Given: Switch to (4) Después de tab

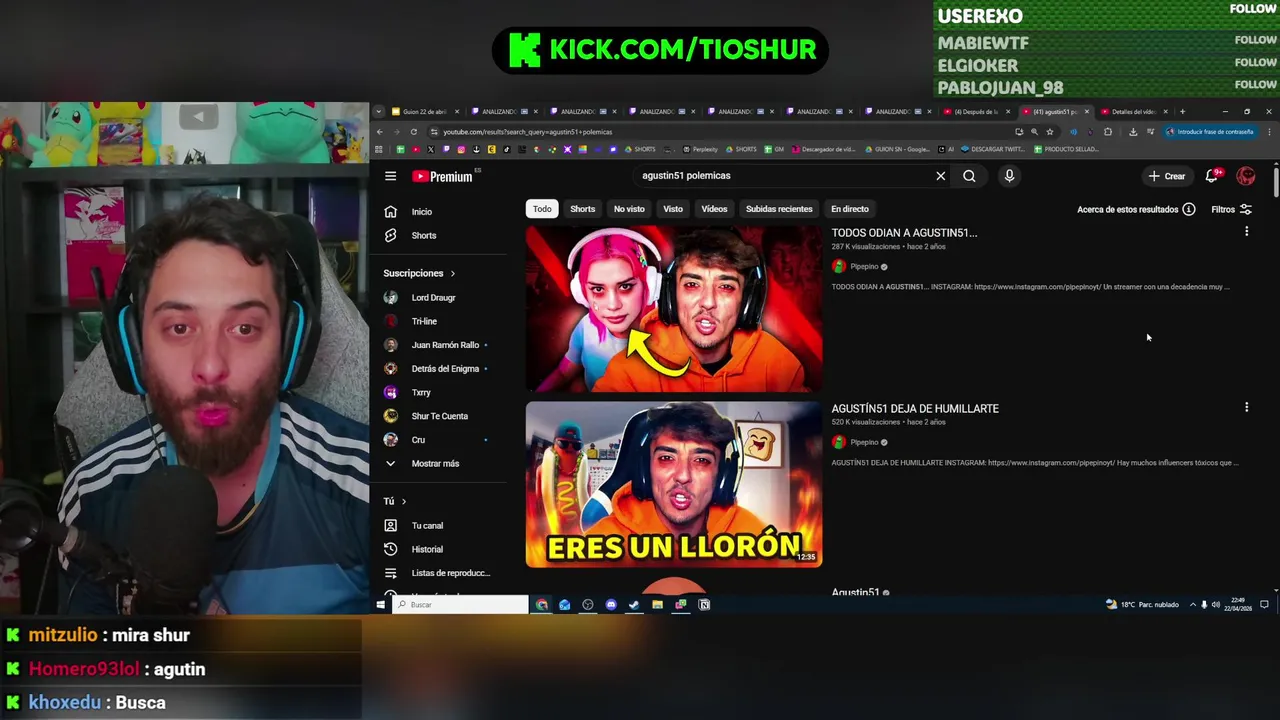Looking at the screenshot, I should (x=975, y=112).
